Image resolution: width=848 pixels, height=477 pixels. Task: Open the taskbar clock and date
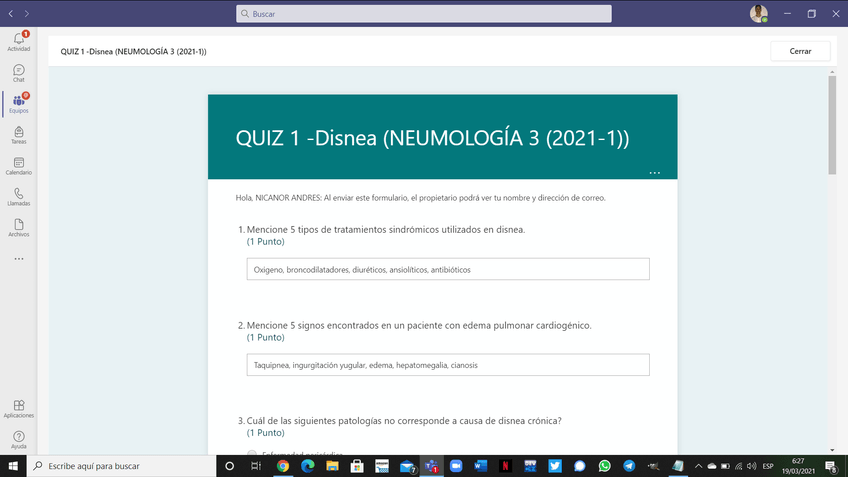(798, 466)
